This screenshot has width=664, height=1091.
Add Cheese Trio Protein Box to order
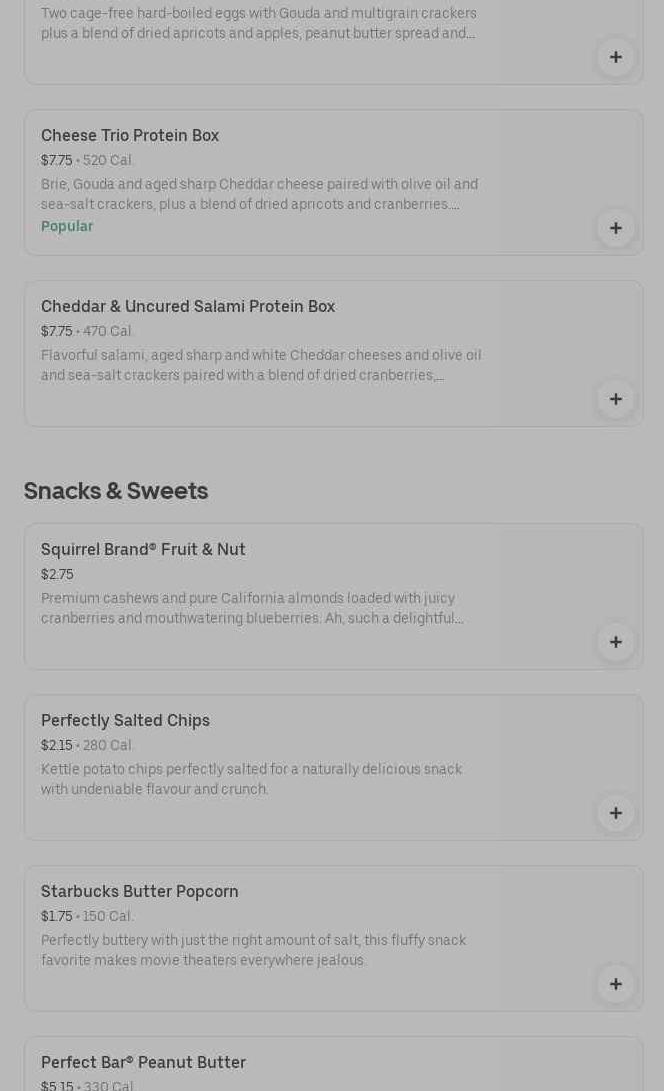tap(615, 228)
